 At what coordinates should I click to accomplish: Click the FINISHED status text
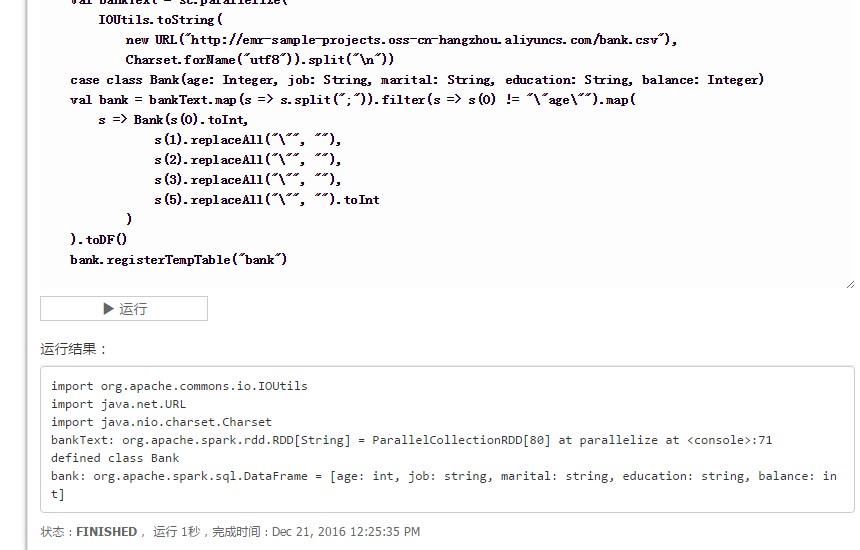tap(106, 531)
